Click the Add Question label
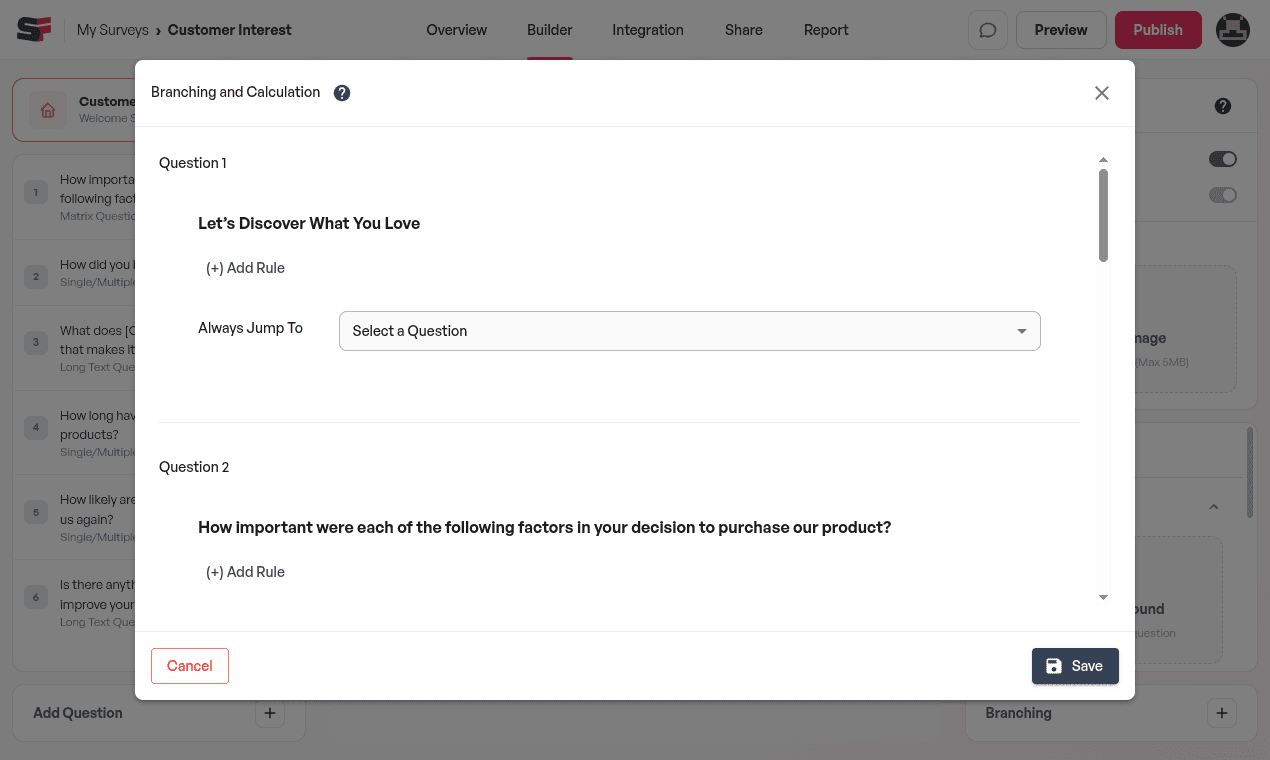The width and height of the screenshot is (1270, 760). coord(78,713)
